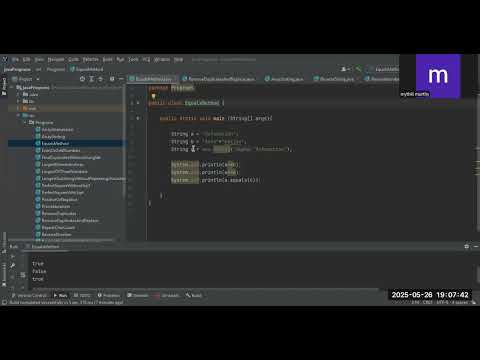The width and height of the screenshot is (480, 360).
Task: Click the rerun icon in Run panel
Action: tap(13, 257)
